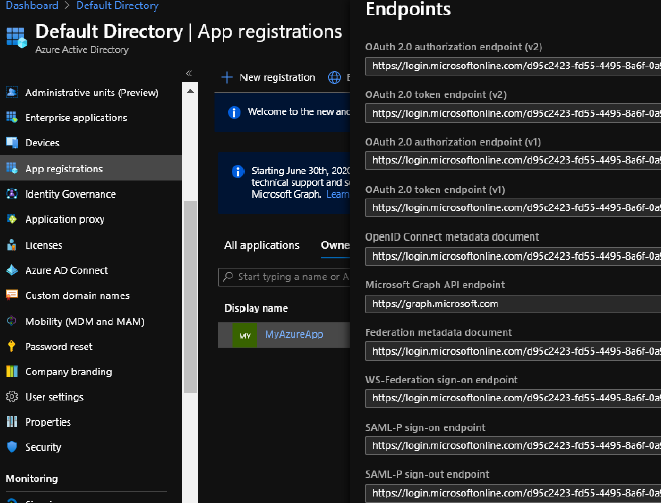Image resolution: width=661 pixels, height=503 pixels.
Task: Click the Company branding icon
Action: (13, 372)
